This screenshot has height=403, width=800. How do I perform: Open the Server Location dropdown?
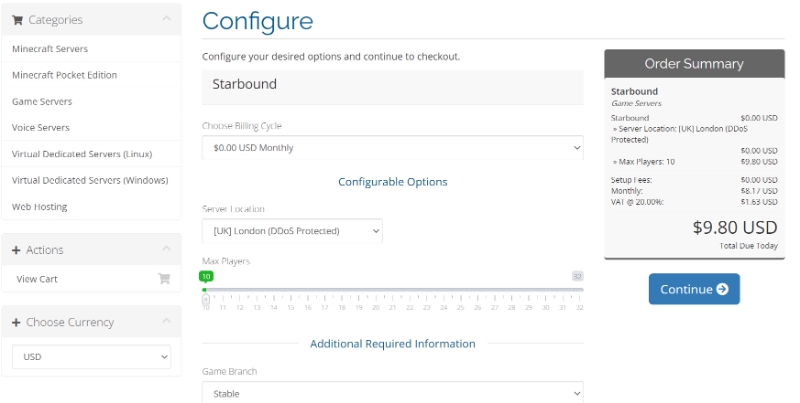pyautogui.click(x=292, y=231)
